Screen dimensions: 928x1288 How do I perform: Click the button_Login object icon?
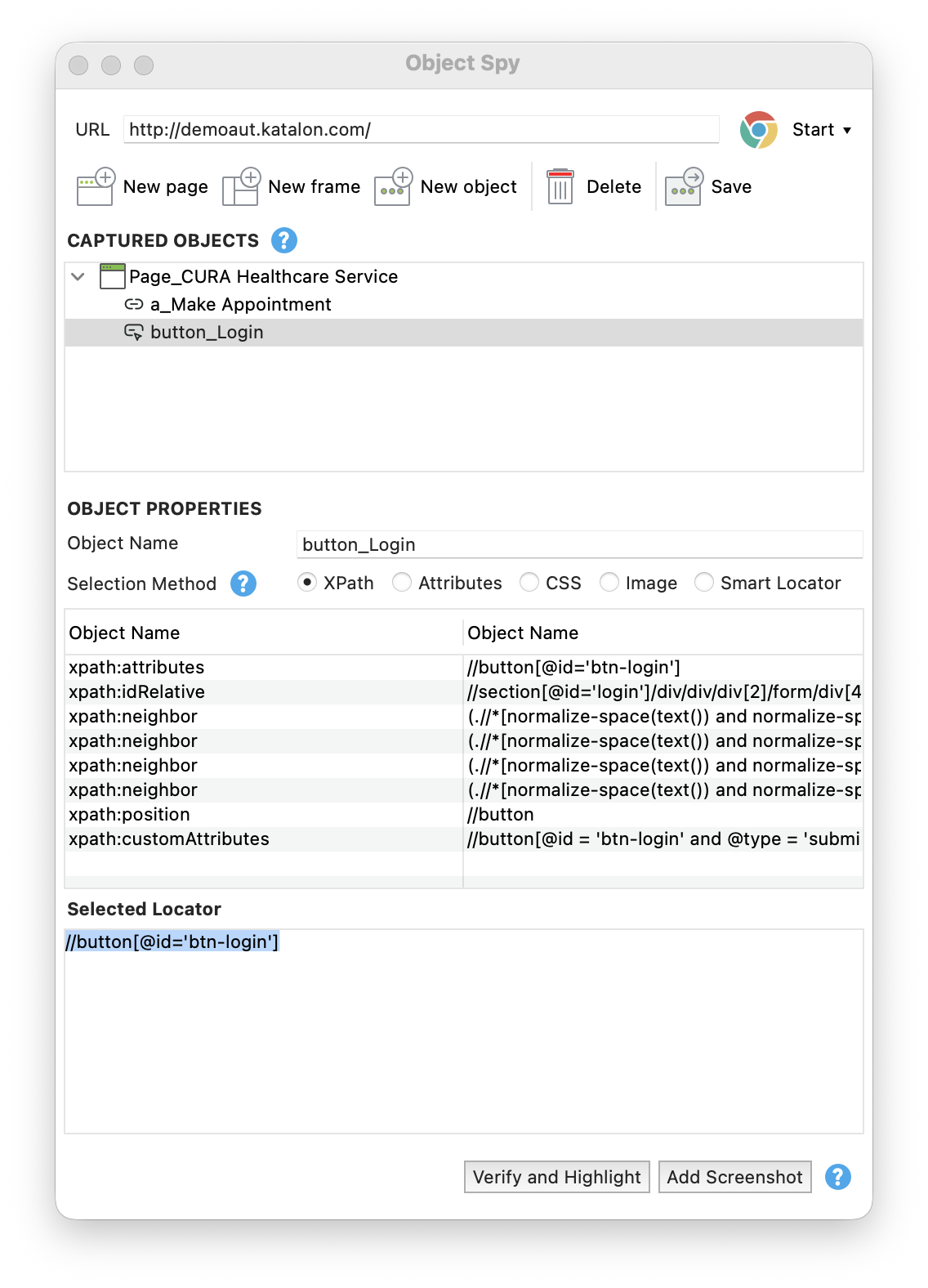coord(134,332)
